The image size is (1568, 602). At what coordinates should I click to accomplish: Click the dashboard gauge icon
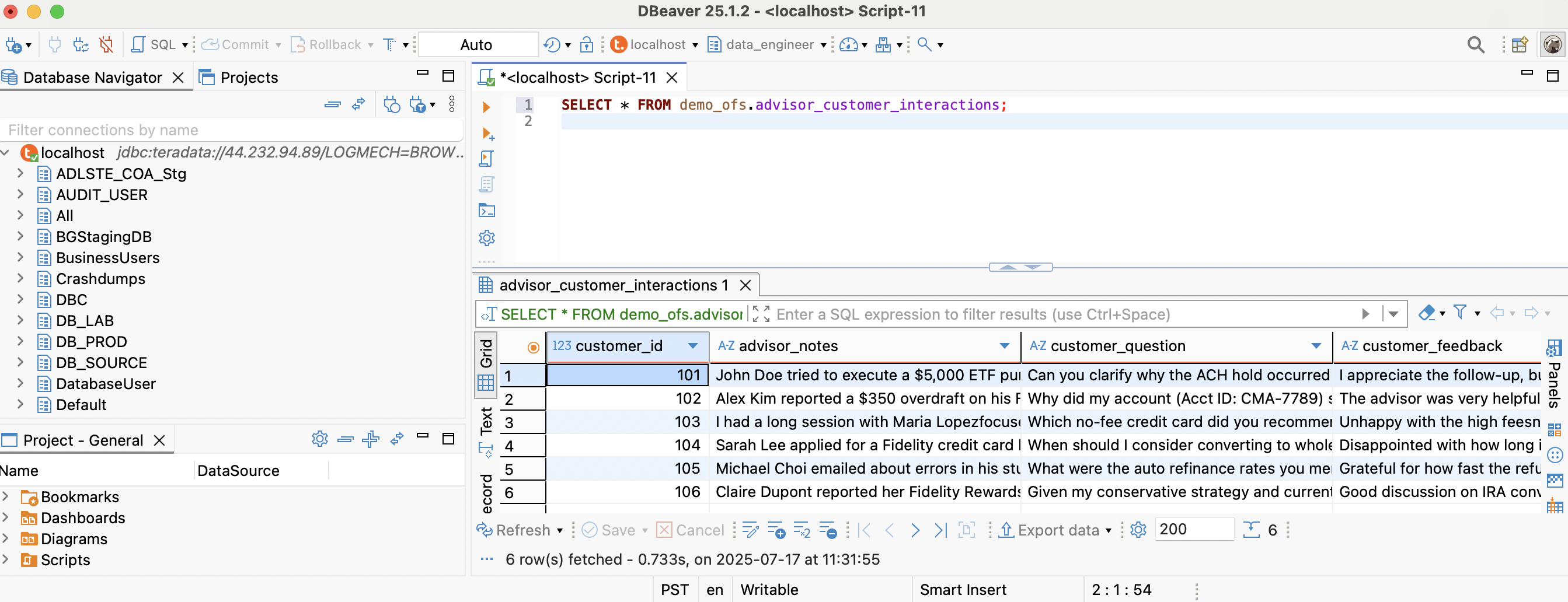[849, 45]
